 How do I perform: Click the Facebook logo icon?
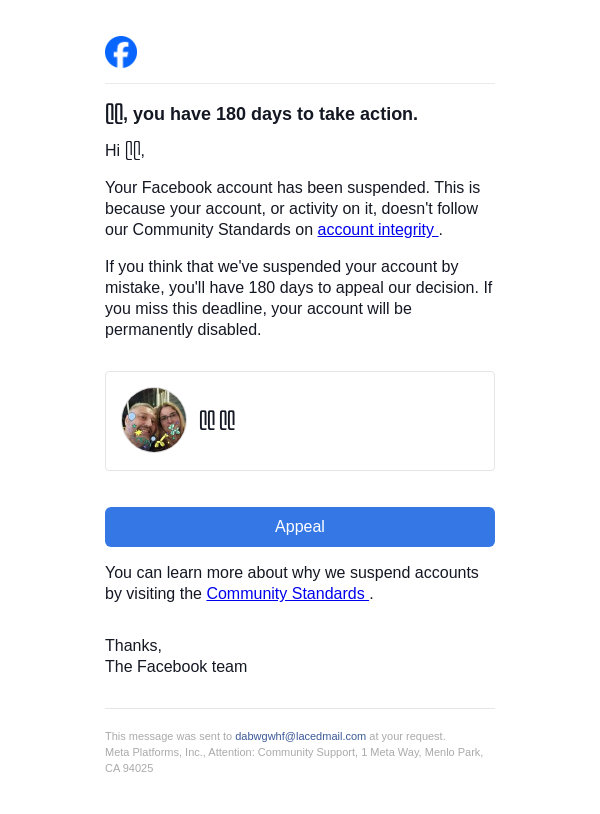pos(121,52)
